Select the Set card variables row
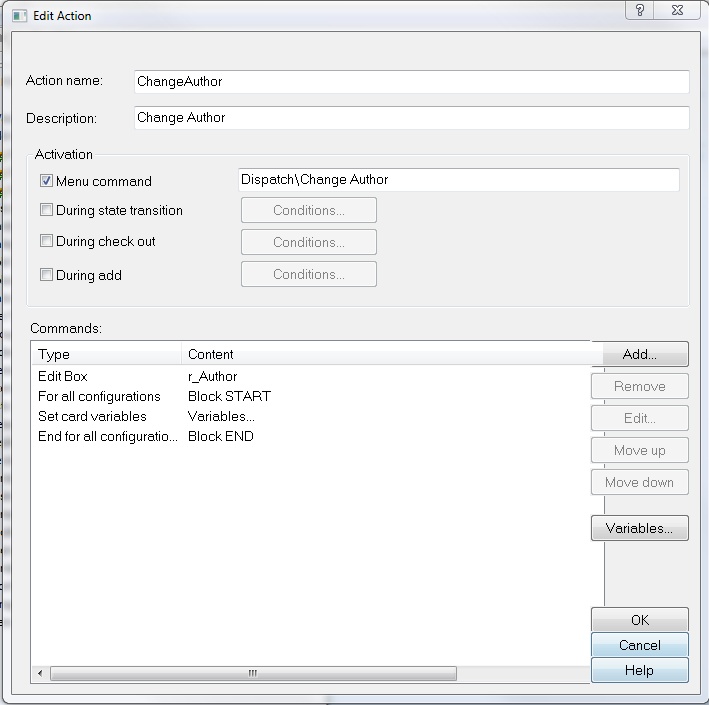Screen dimensions: 709x705 [x=310, y=416]
